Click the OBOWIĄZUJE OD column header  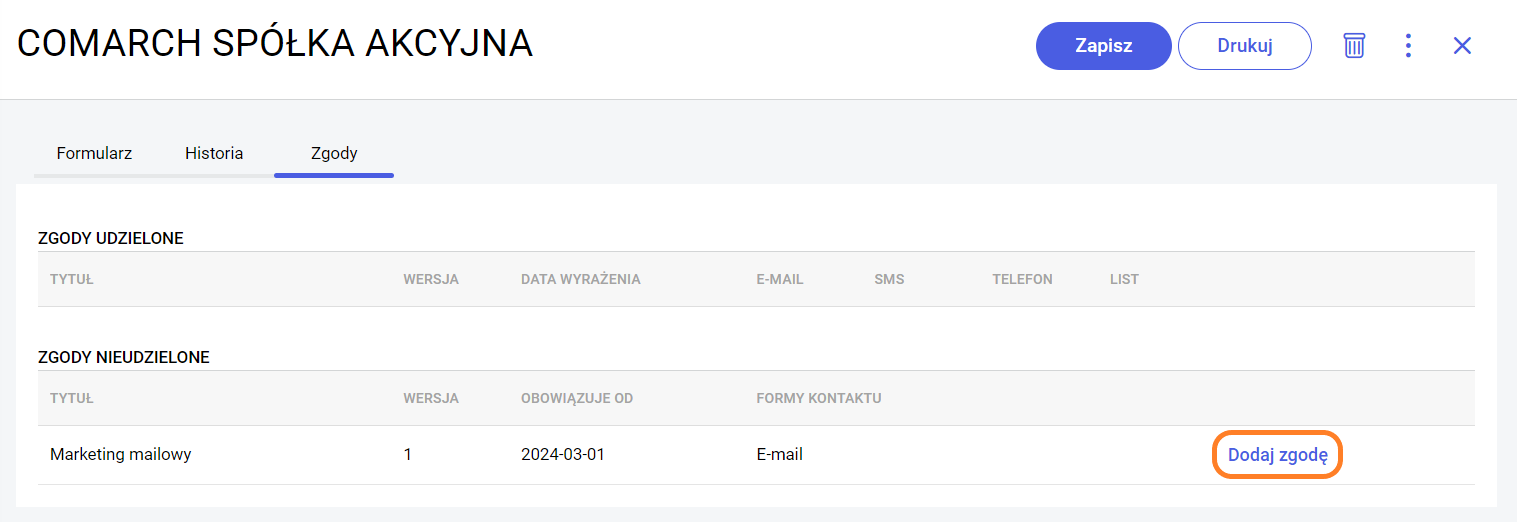(577, 399)
